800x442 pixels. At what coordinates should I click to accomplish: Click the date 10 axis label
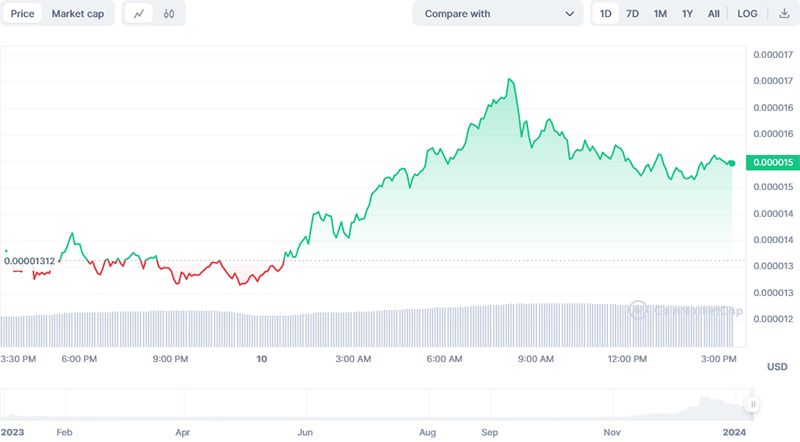coord(262,359)
